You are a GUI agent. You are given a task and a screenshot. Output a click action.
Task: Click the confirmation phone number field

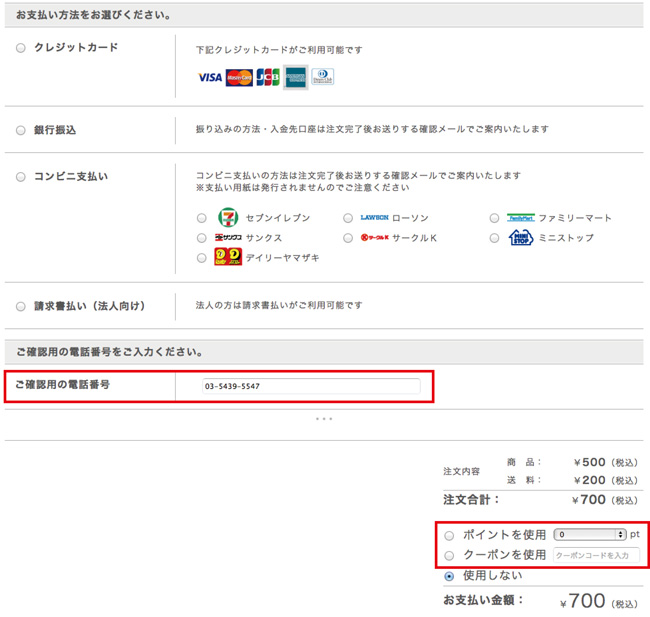(x=310, y=386)
